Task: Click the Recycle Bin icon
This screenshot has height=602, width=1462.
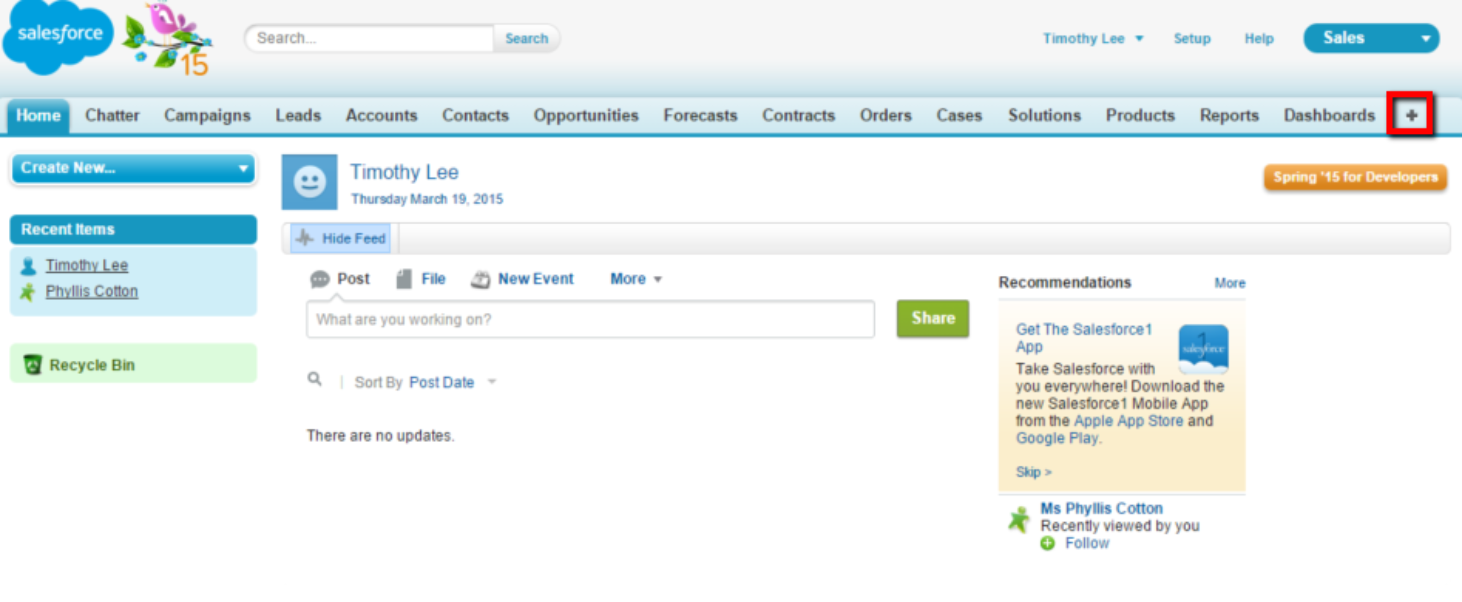Action: click(33, 364)
